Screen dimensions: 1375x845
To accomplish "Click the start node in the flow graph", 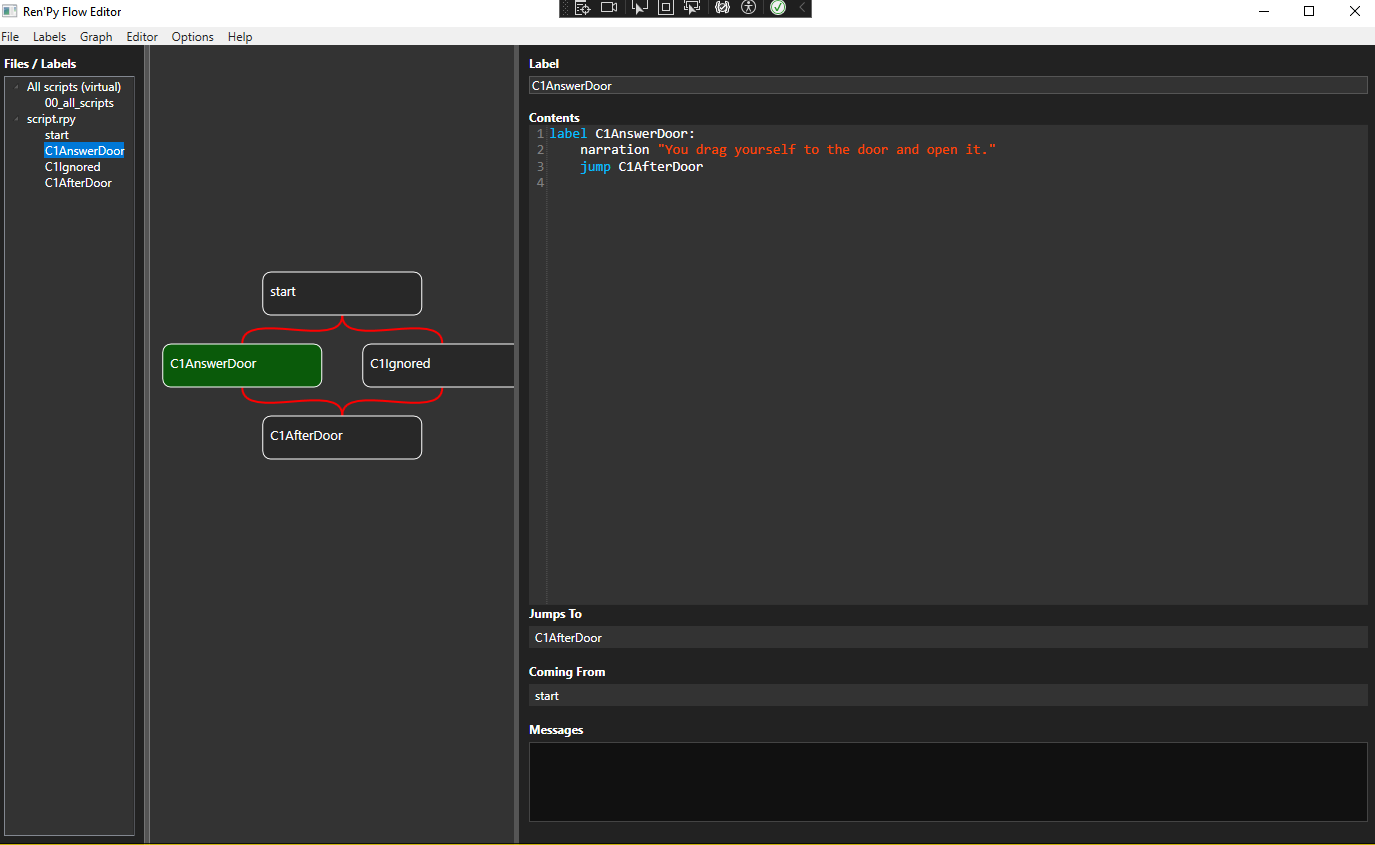I will pyautogui.click(x=341, y=293).
